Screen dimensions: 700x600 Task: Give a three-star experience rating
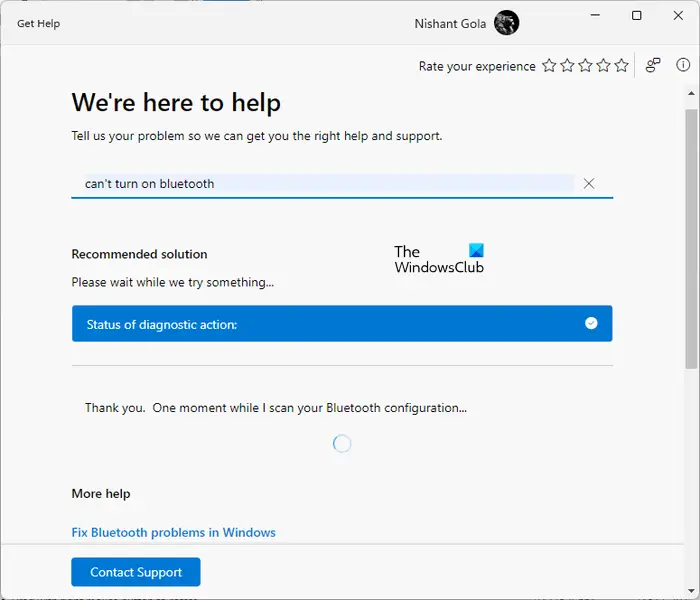click(585, 66)
